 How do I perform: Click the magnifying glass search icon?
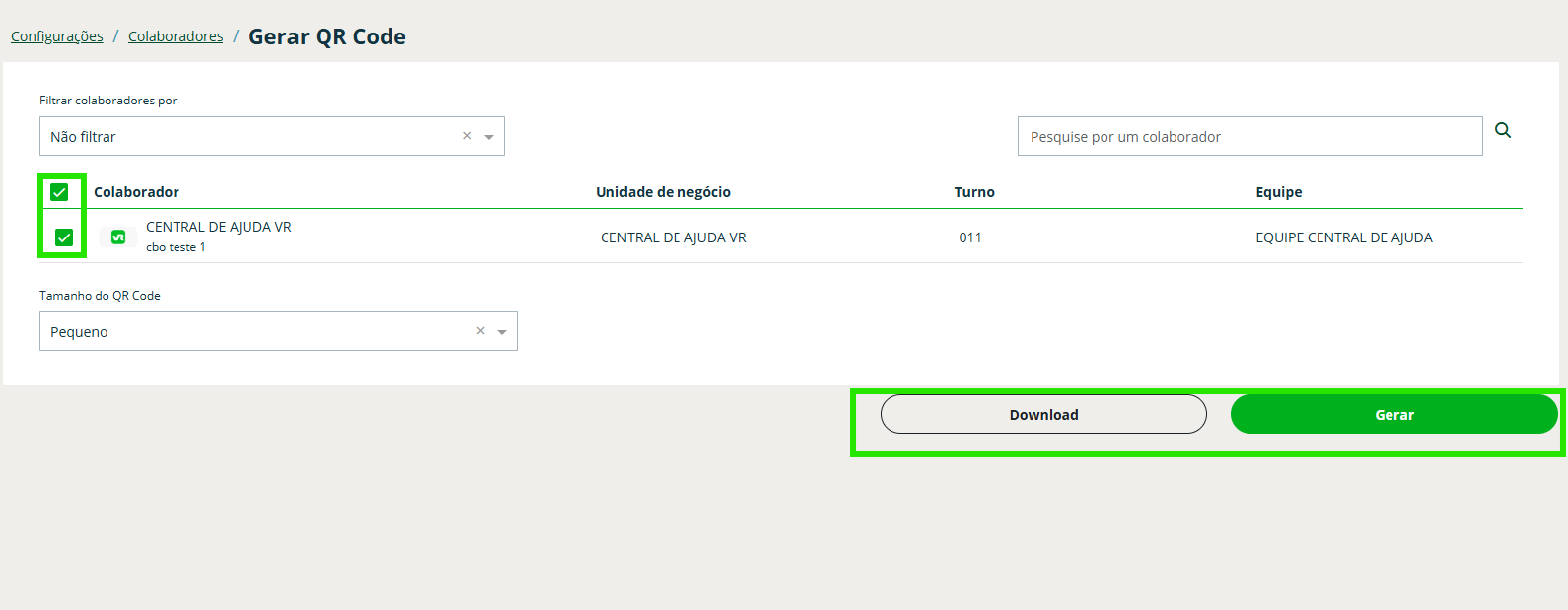[1503, 130]
